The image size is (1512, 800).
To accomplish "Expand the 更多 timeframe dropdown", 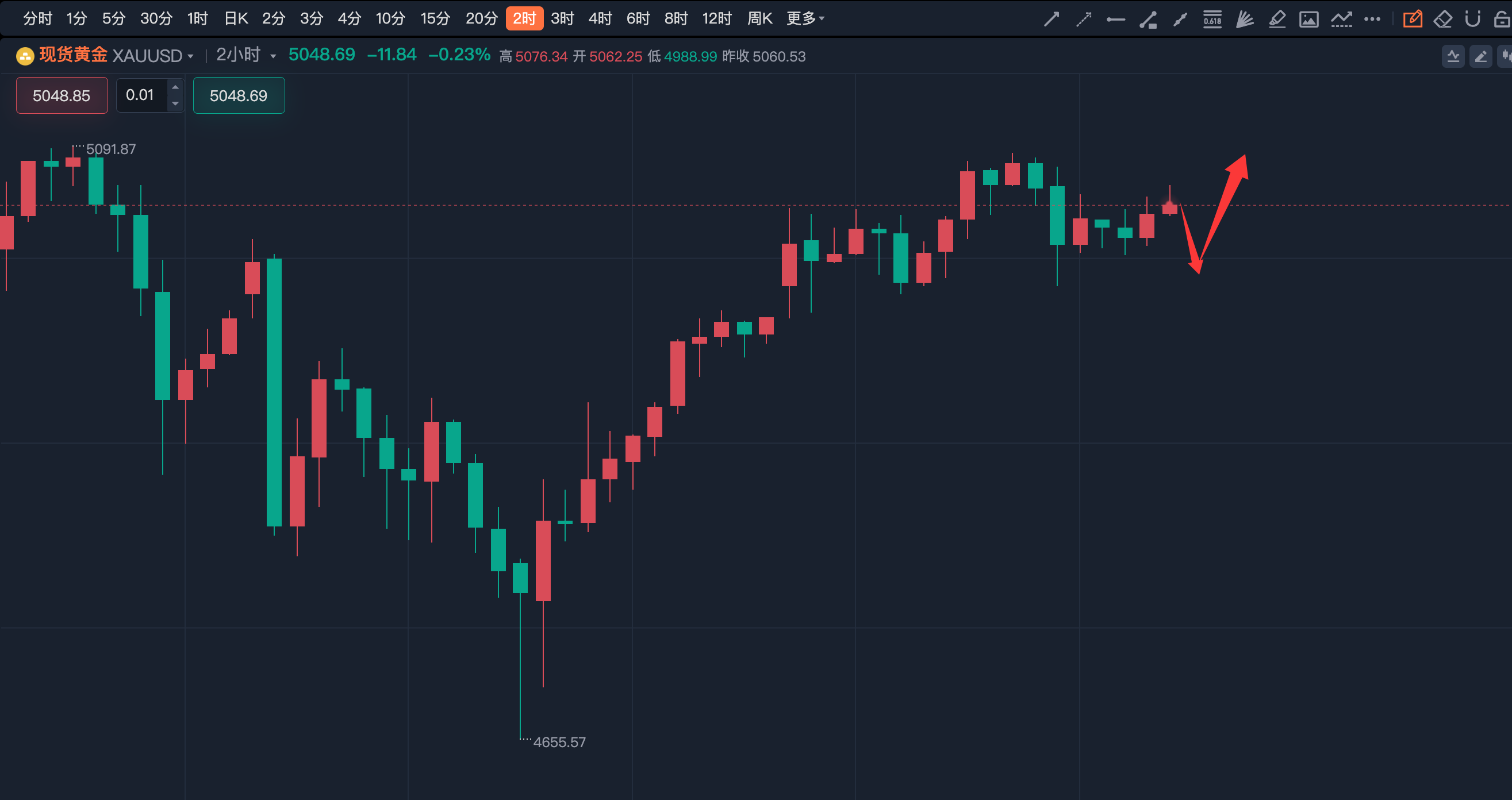I will (x=805, y=19).
